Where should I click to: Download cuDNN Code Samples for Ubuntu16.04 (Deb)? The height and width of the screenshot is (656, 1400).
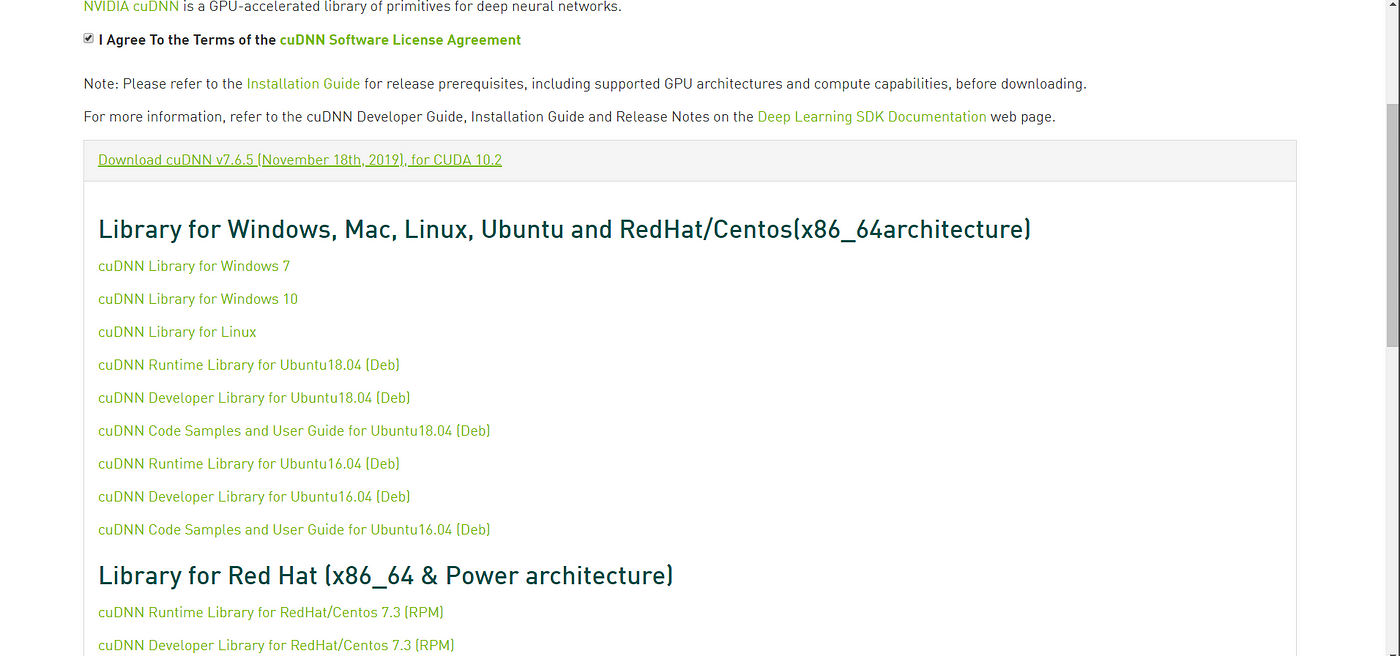[294, 530]
